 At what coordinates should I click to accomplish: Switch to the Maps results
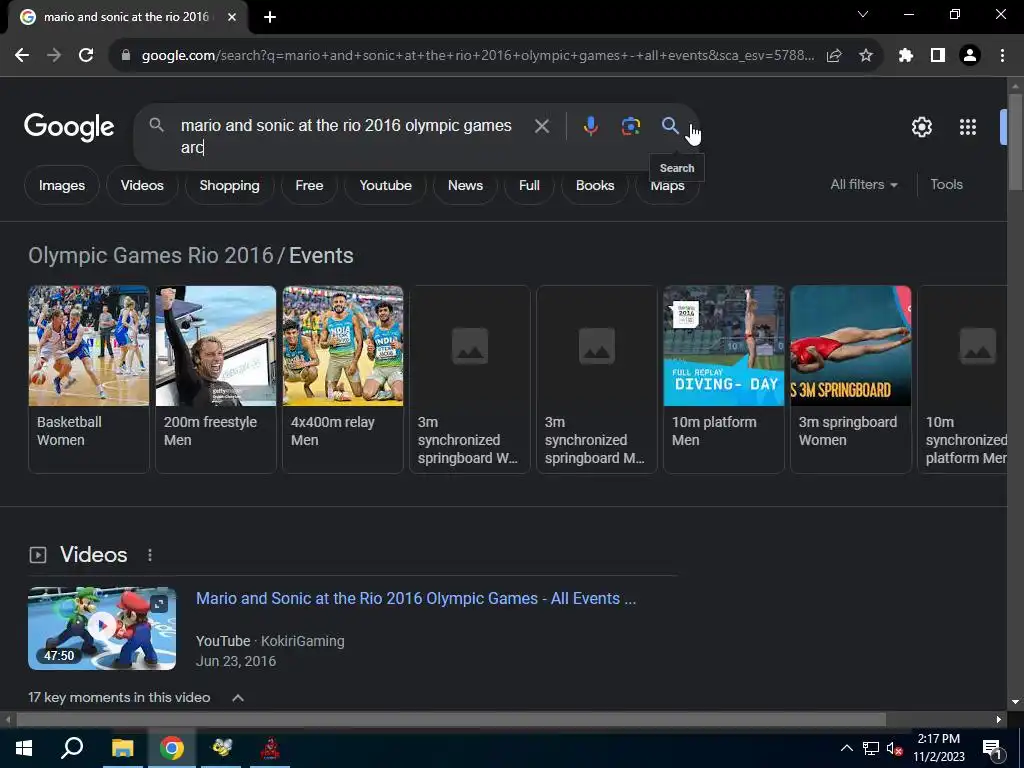pyautogui.click(x=667, y=187)
